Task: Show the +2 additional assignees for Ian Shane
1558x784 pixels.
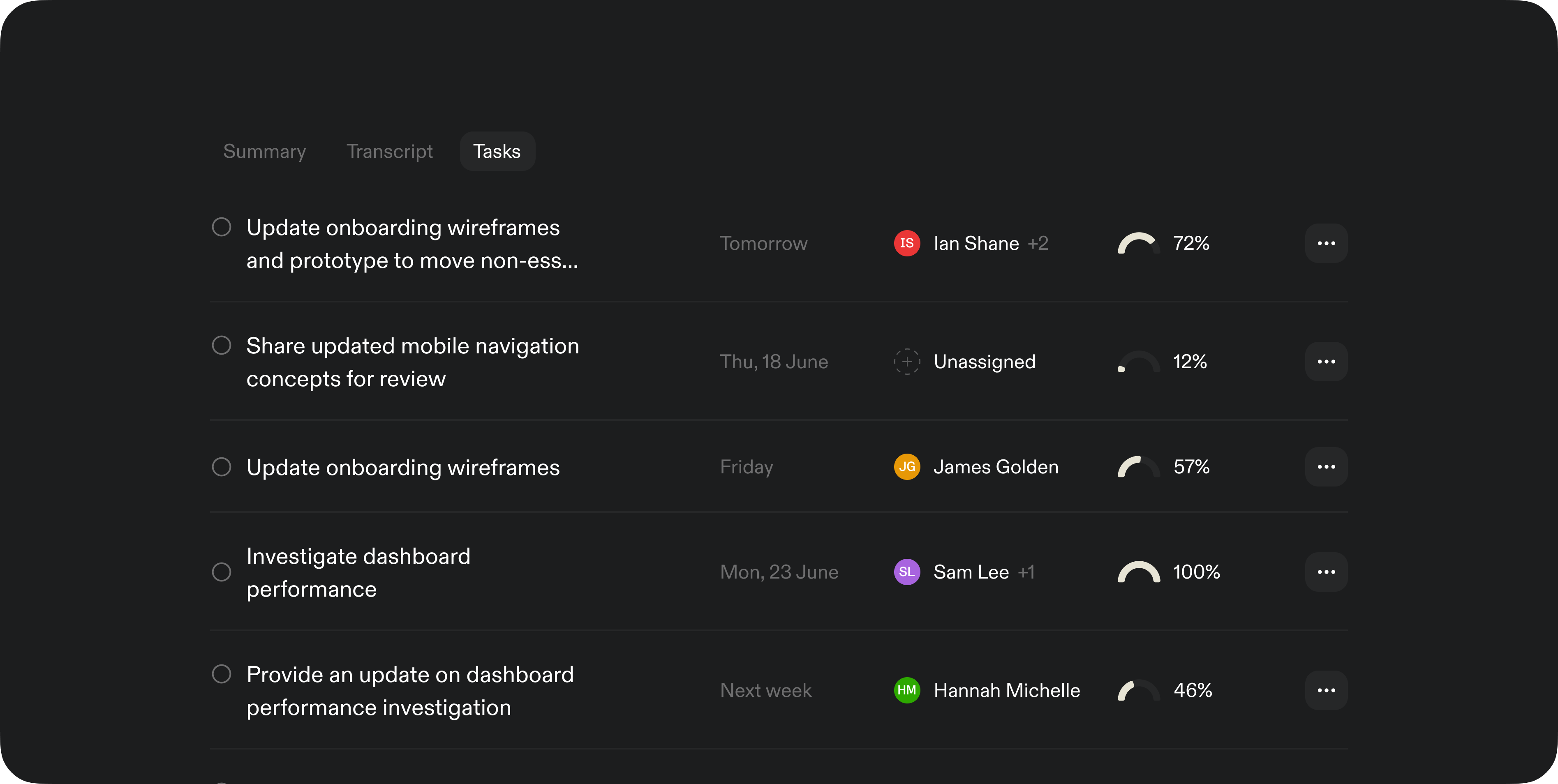Action: (1038, 243)
